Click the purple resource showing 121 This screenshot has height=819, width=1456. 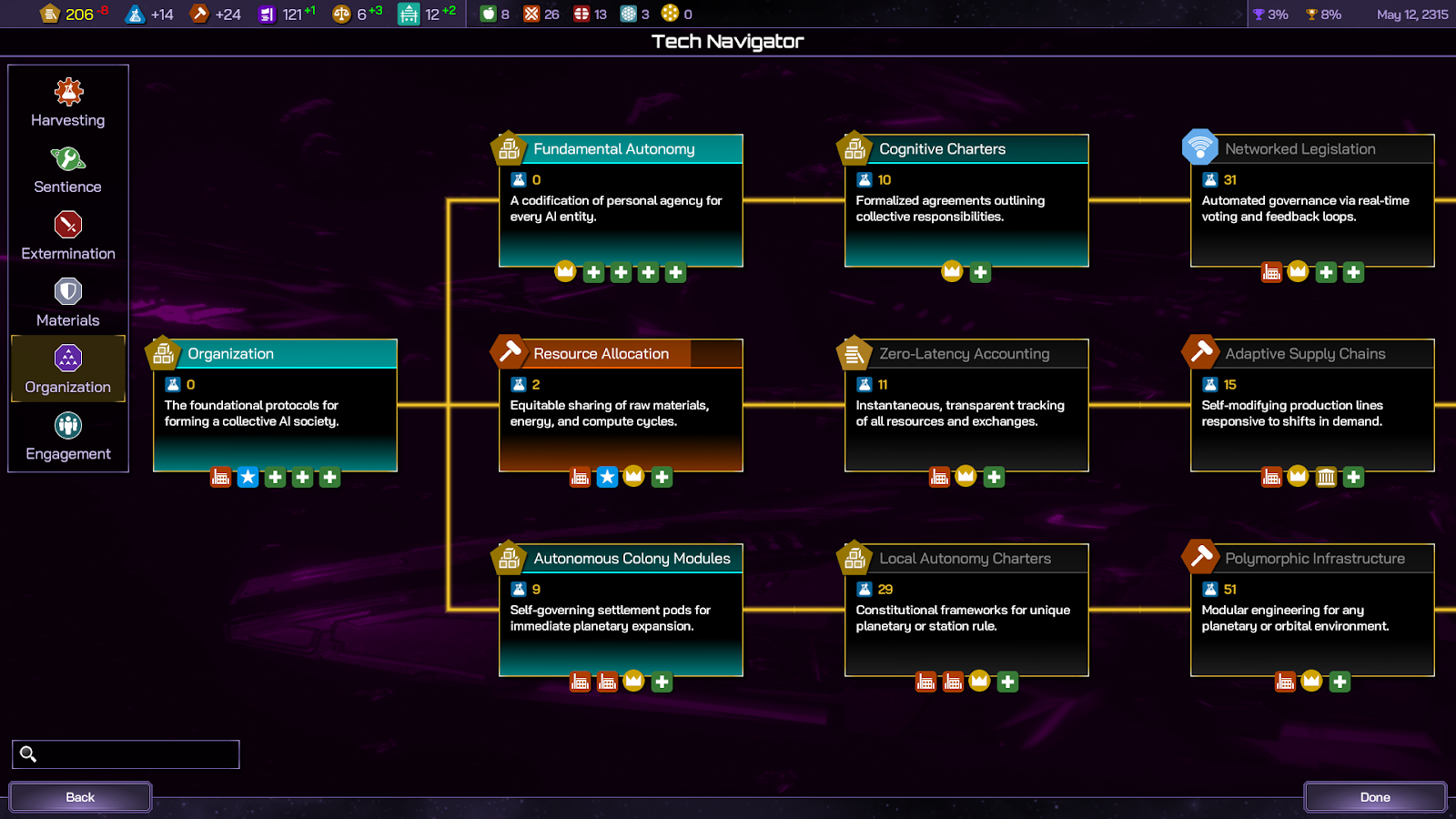point(287,14)
